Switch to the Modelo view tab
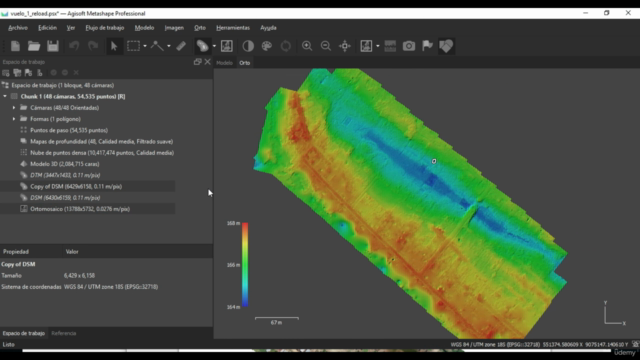 [224, 62]
